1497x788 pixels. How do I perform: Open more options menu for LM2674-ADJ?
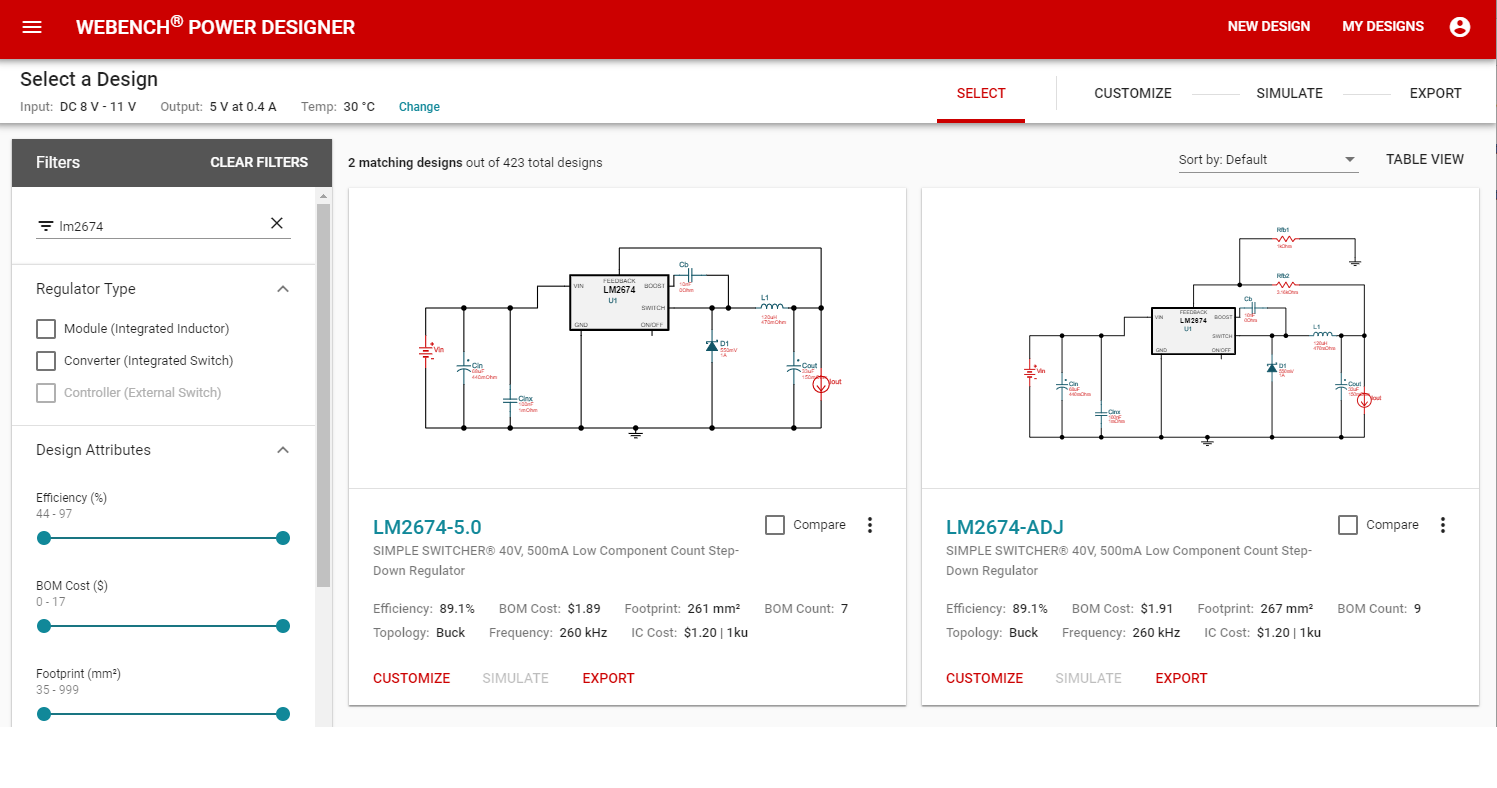click(x=1442, y=525)
